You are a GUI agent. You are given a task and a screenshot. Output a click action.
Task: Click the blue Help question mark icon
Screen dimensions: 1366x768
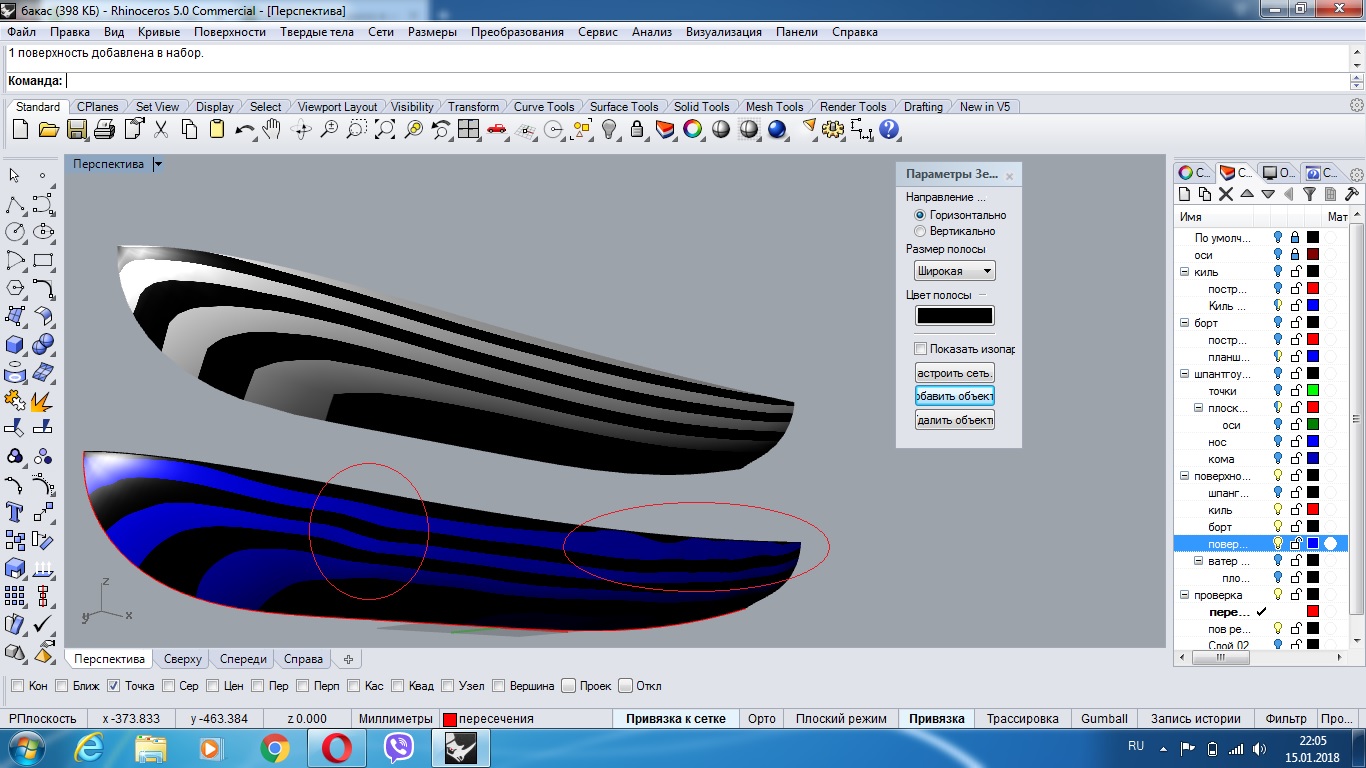click(x=889, y=129)
